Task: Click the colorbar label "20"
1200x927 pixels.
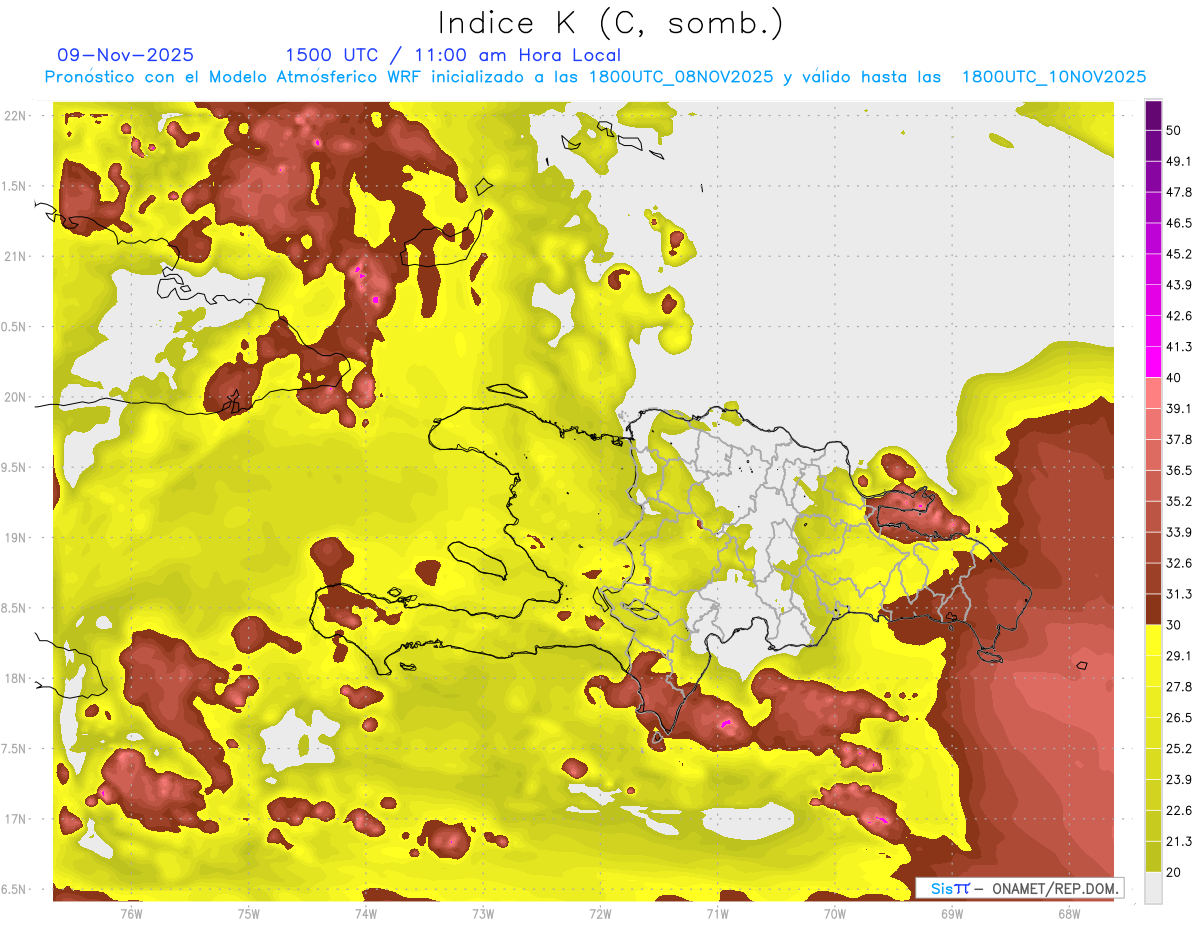Action: point(1174,873)
